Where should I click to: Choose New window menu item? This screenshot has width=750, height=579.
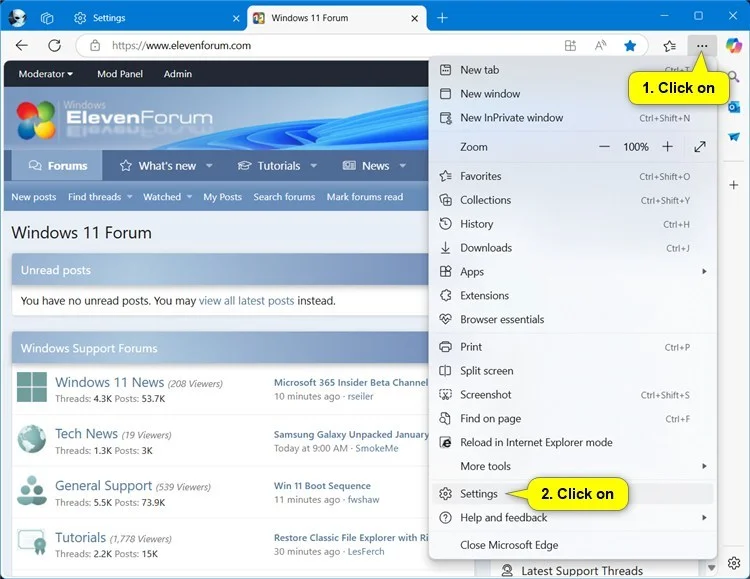(573, 94)
